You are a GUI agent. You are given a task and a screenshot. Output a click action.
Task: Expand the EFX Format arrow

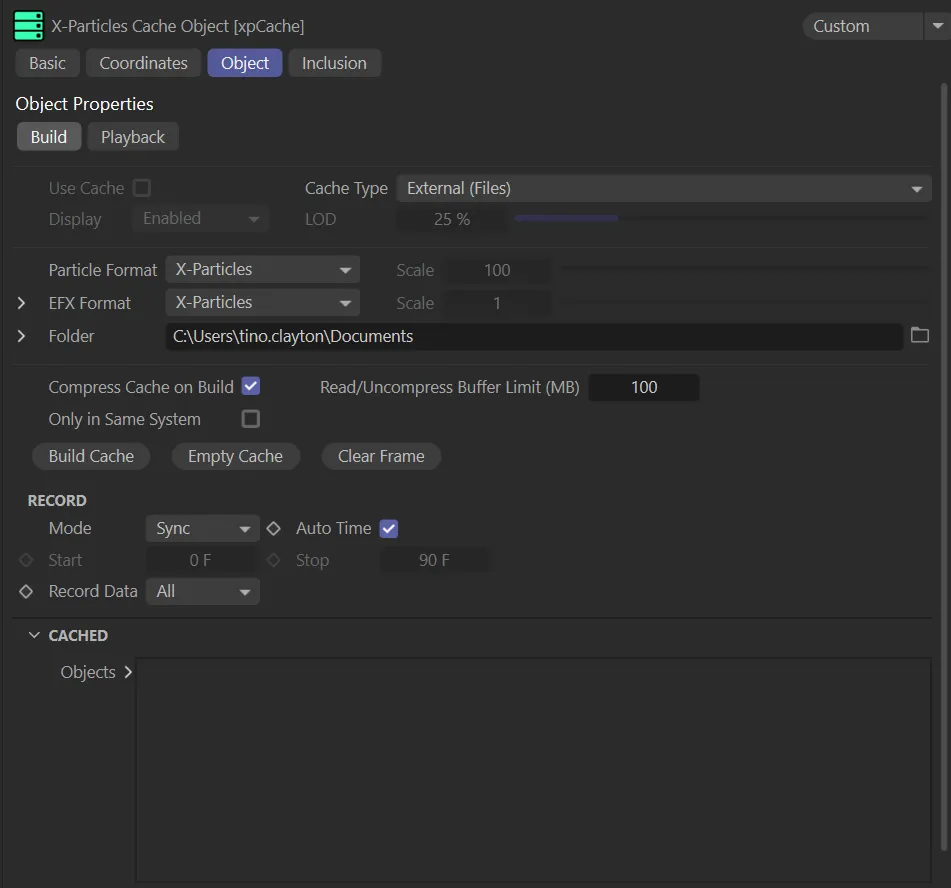(22, 303)
